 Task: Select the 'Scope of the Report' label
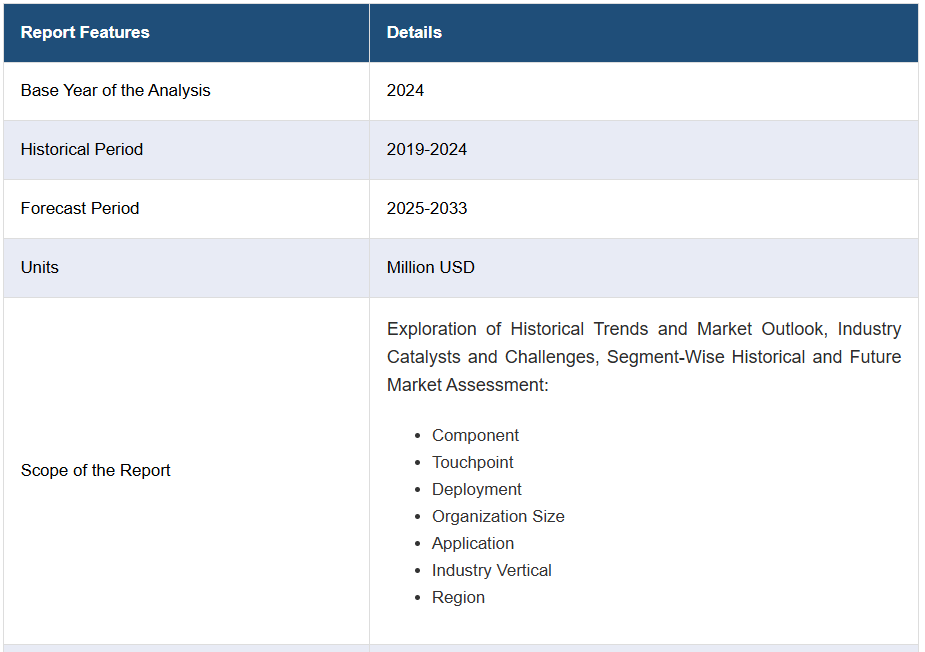click(x=96, y=470)
